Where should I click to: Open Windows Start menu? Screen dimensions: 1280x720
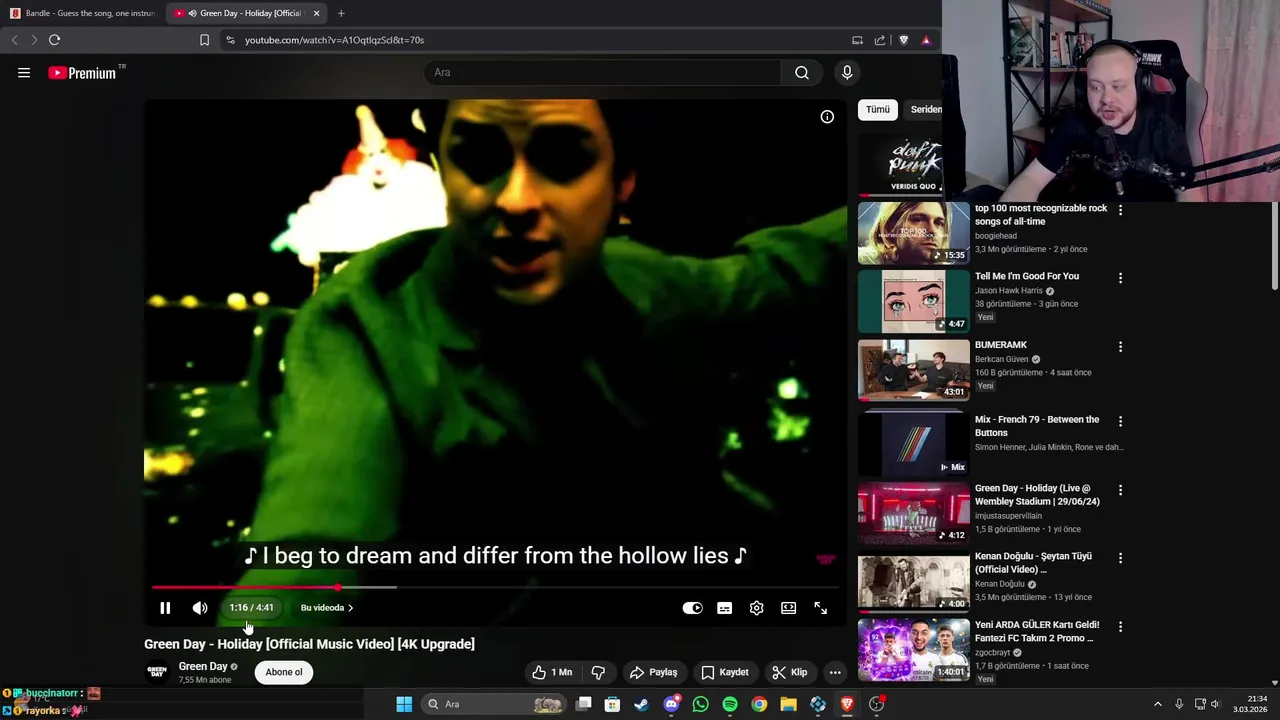[404, 704]
